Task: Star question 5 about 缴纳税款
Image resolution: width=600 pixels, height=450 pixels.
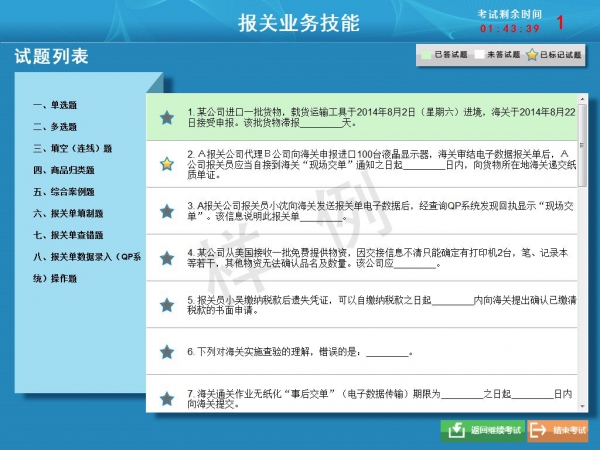Action: click(x=167, y=305)
